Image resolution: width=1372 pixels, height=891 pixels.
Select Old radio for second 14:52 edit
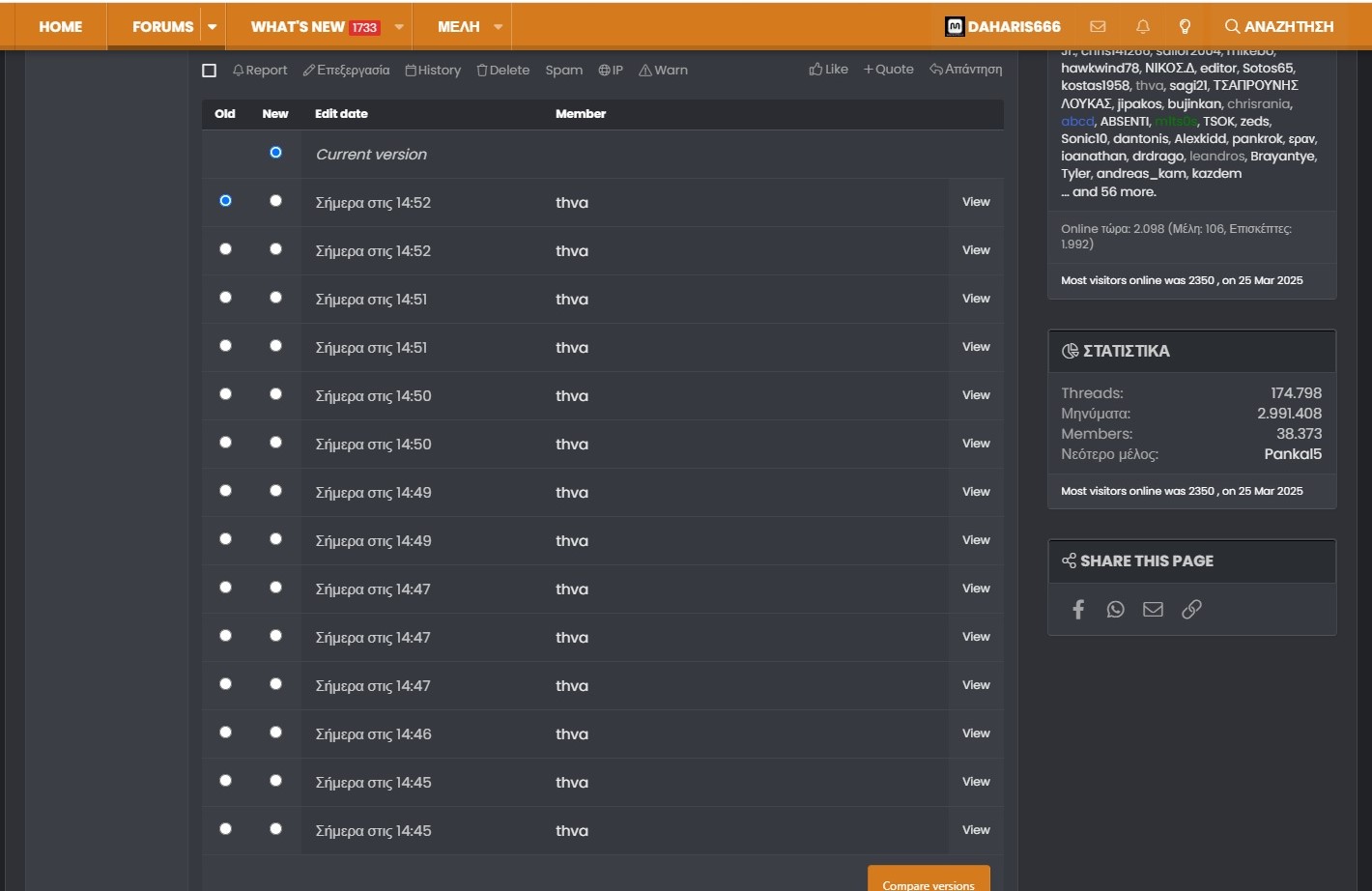click(x=225, y=249)
